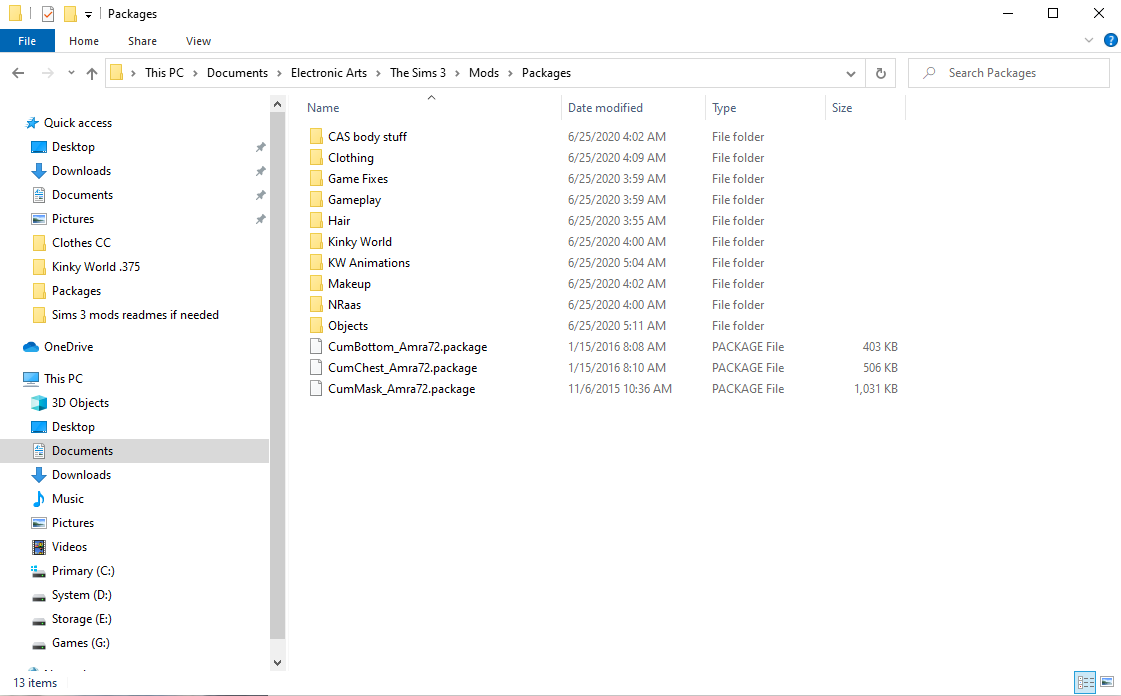Image resolution: width=1121 pixels, height=696 pixels.
Task: Select the Objects folder icon
Action: point(316,325)
